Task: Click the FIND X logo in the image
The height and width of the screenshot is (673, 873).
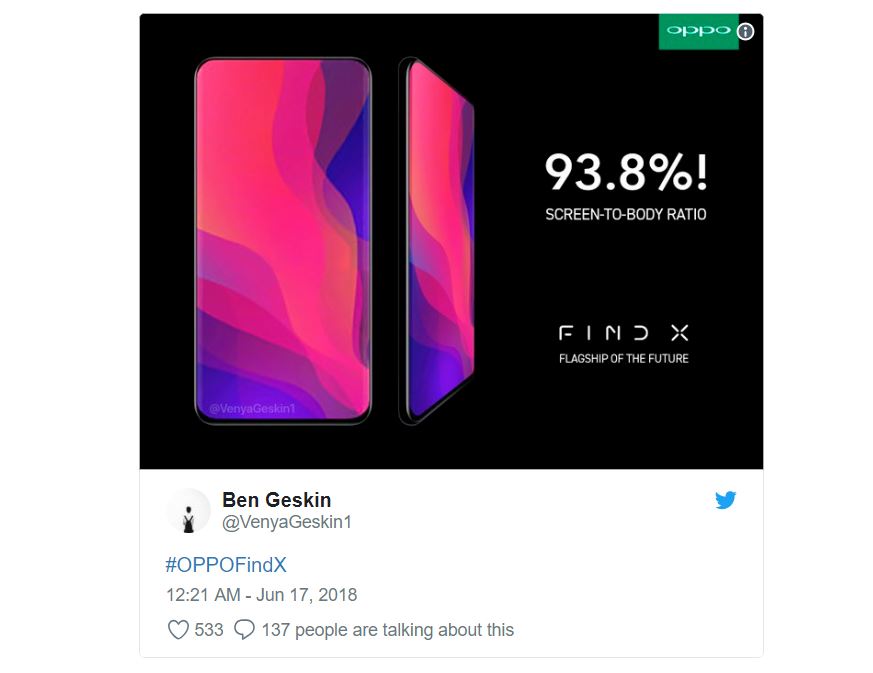Action: coord(624,333)
